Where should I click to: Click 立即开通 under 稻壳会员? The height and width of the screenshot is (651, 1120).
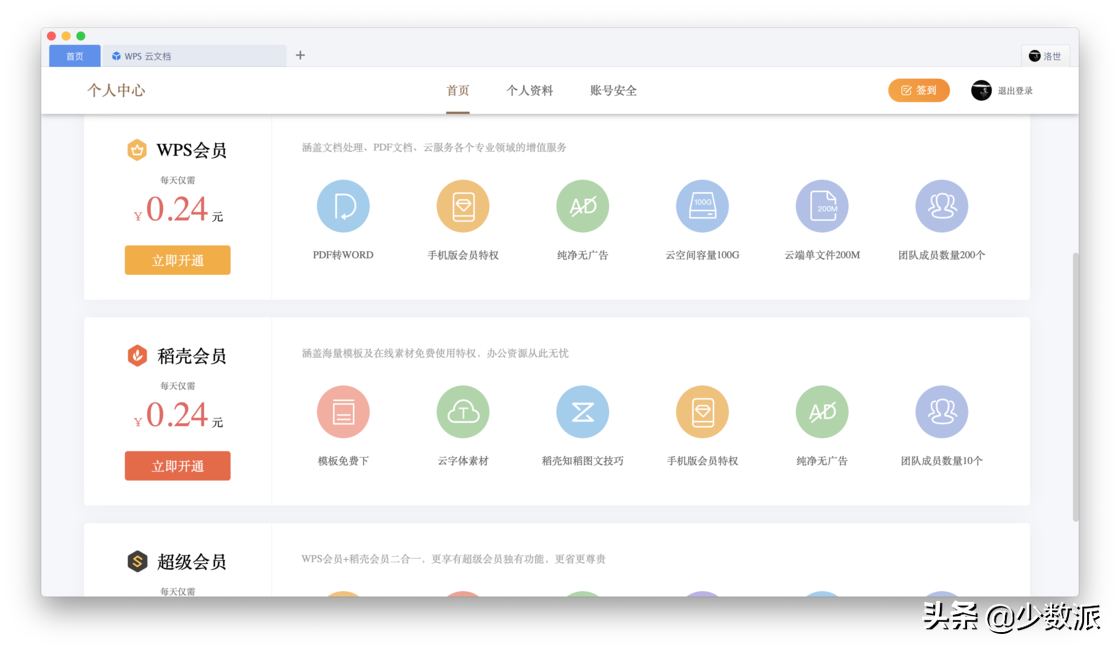(178, 466)
